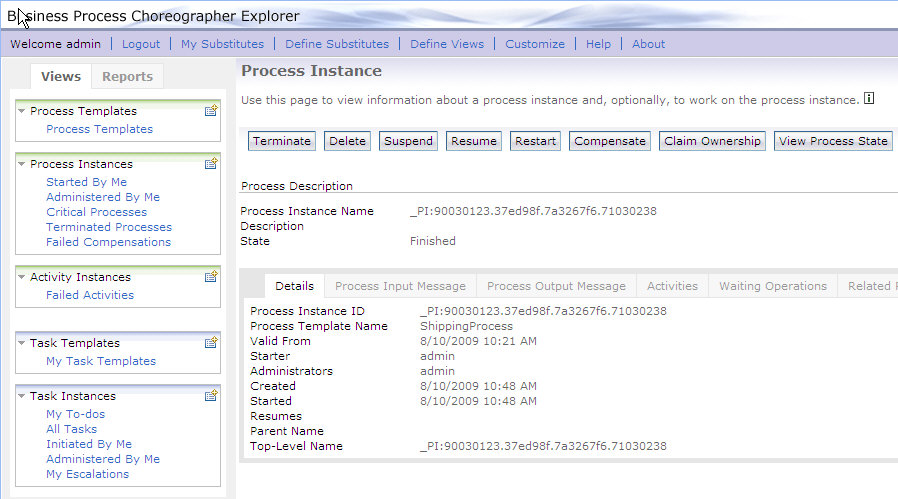898x499 pixels.
Task: Open the My To-dos view
Action: click(x=76, y=414)
